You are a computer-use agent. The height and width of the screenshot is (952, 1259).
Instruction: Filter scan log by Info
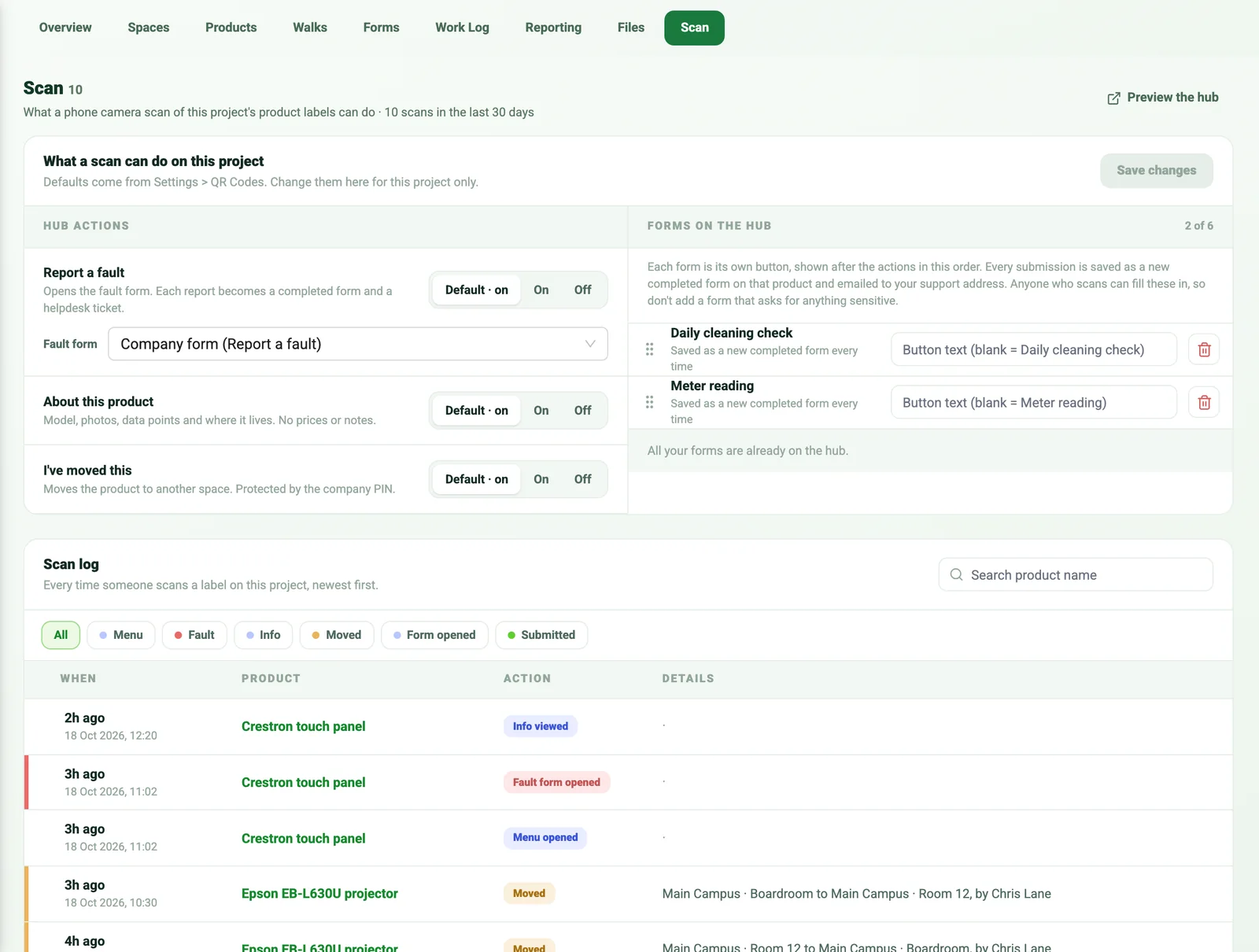264,635
